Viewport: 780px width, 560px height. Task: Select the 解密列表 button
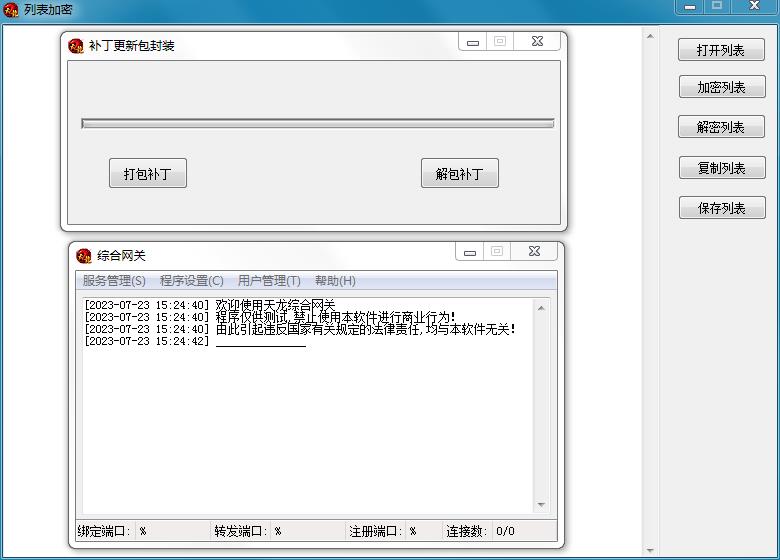pyautogui.click(x=721, y=127)
